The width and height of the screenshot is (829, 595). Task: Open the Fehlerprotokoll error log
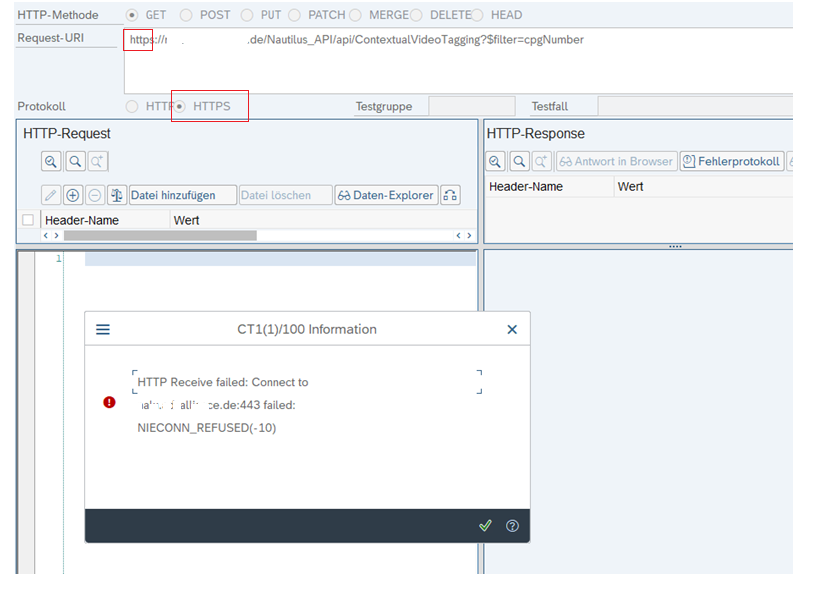click(731, 161)
